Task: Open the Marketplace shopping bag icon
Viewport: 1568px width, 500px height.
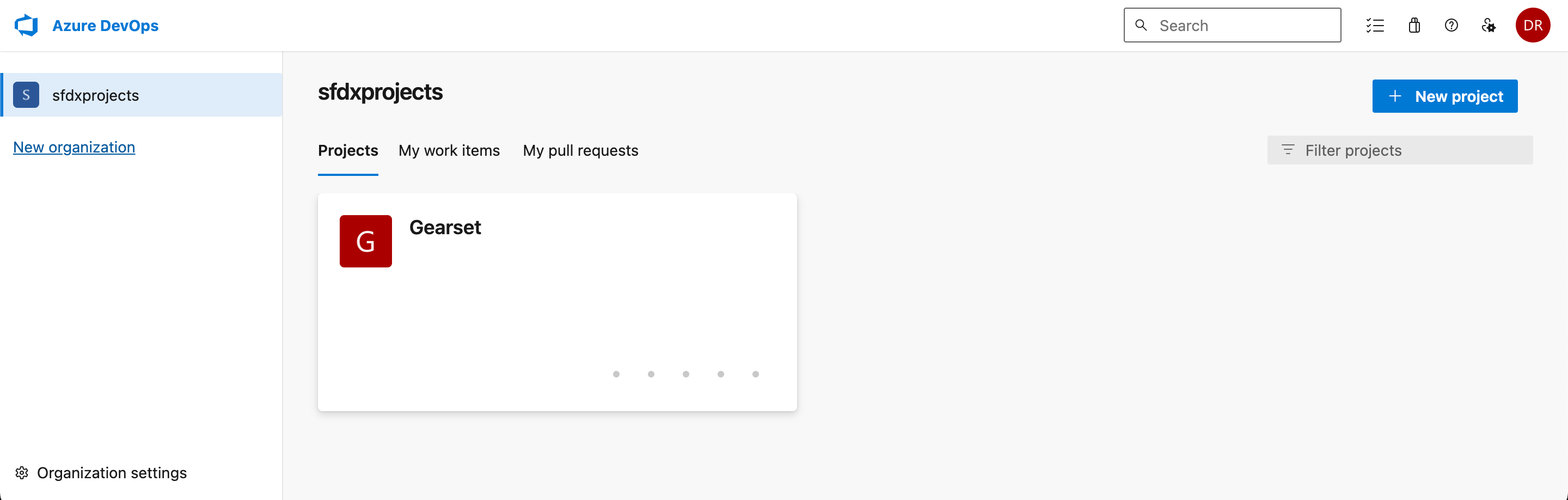Action: click(x=1413, y=26)
